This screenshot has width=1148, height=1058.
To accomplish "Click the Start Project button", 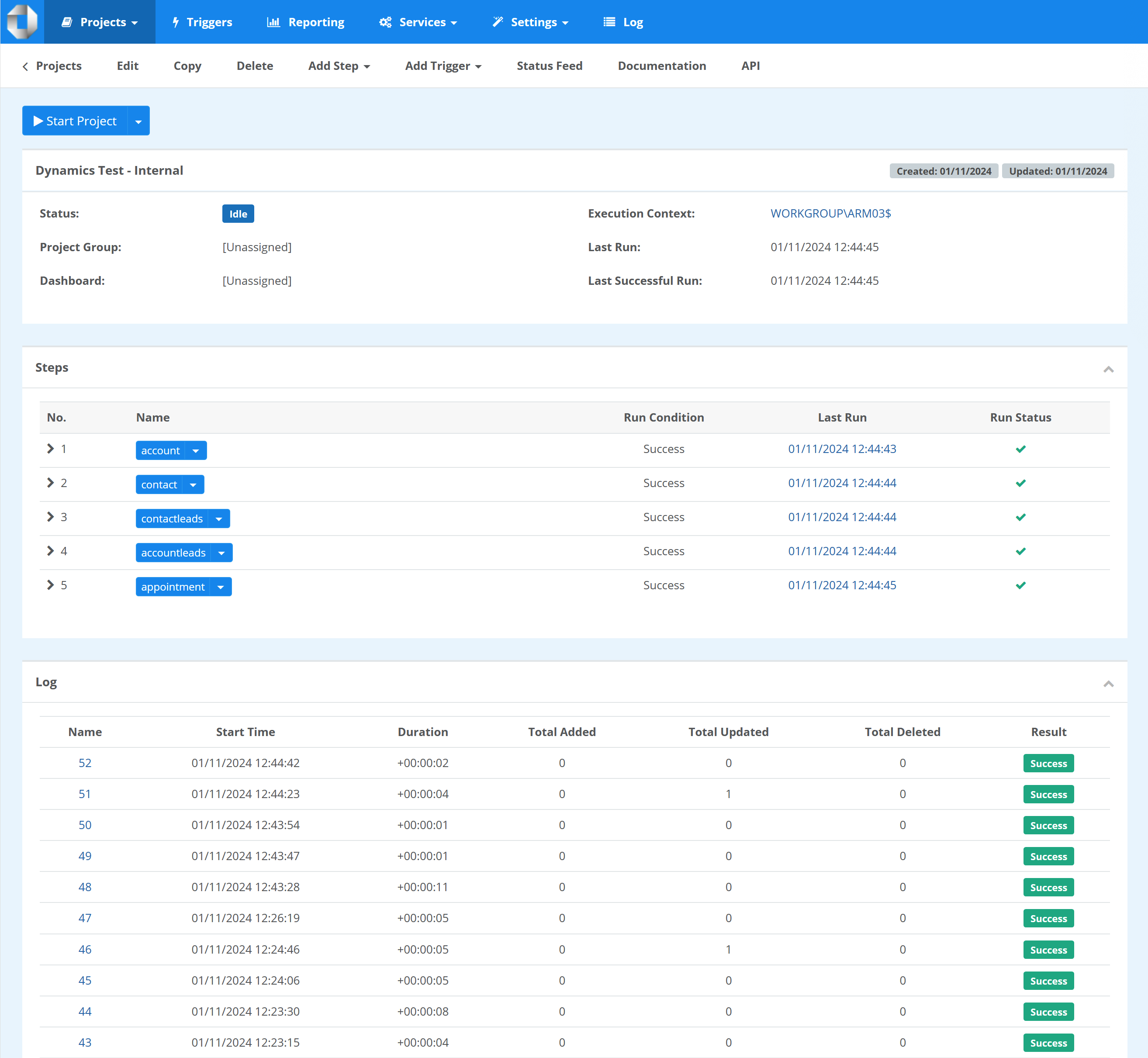I will (74, 121).
